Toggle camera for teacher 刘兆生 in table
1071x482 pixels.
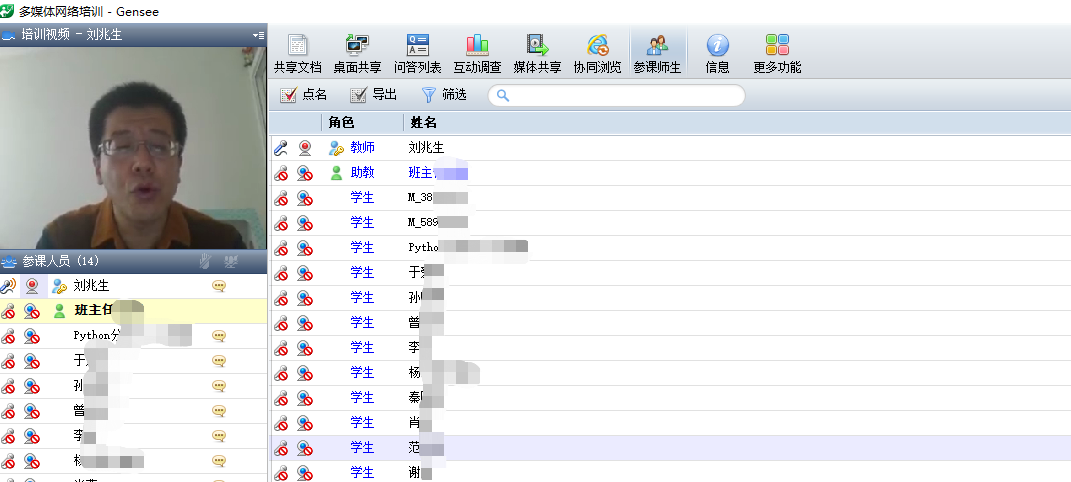[x=305, y=148]
